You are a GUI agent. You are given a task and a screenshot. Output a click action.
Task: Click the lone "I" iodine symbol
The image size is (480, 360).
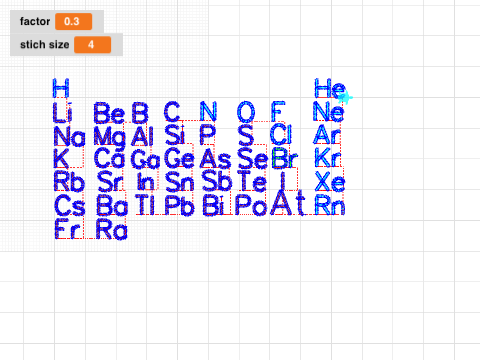coord(283,180)
